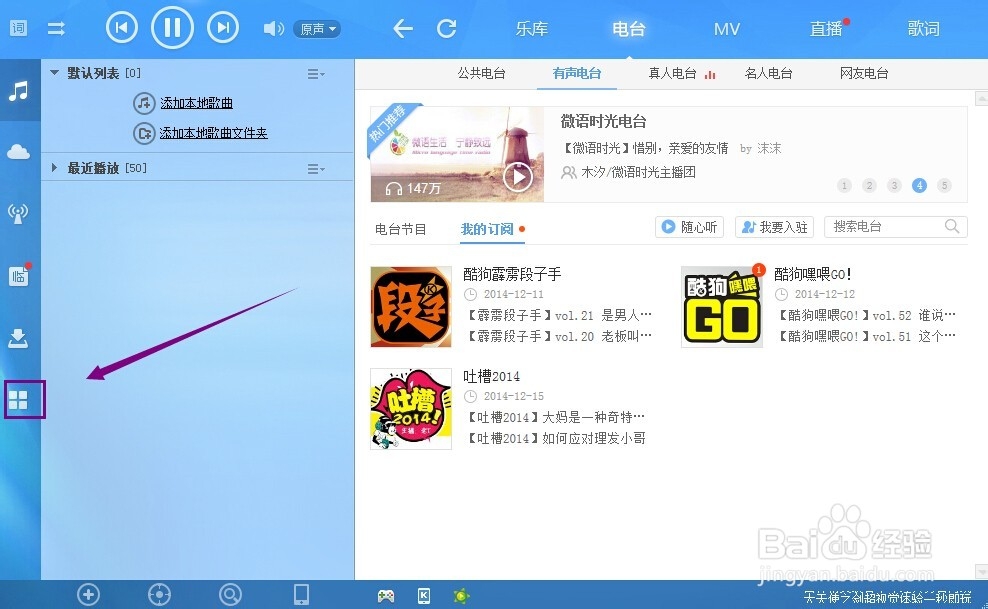The height and width of the screenshot is (609, 988).
Task: Open episode 酷狗嘿喂GO! vol.52
Action: [866, 315]
